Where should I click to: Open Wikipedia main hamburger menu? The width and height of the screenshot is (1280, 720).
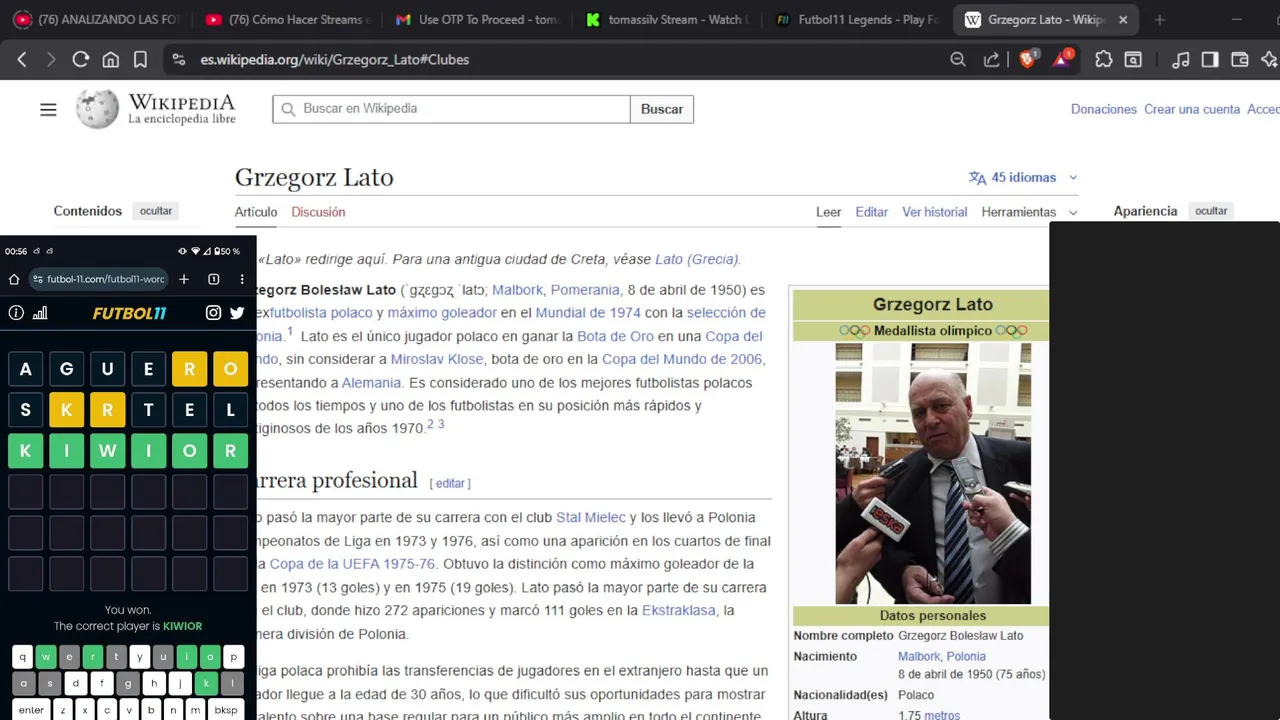pyautogui.click(x=48, y=109)
